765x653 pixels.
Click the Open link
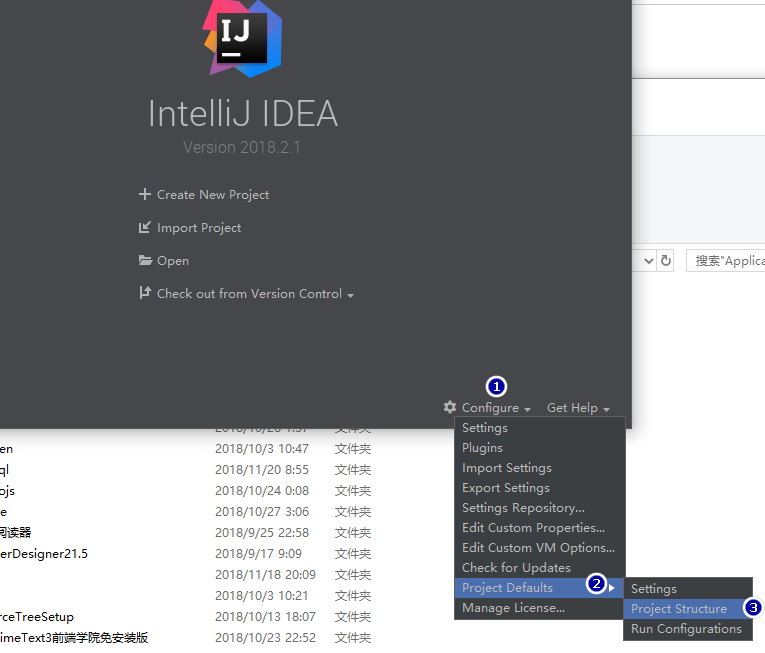173,261
